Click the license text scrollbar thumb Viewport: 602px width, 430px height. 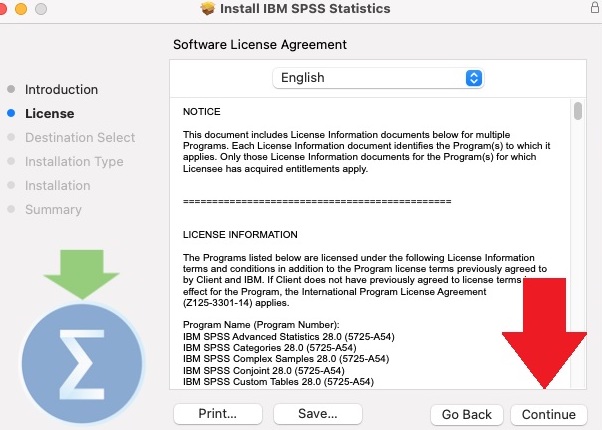[577, 111]
